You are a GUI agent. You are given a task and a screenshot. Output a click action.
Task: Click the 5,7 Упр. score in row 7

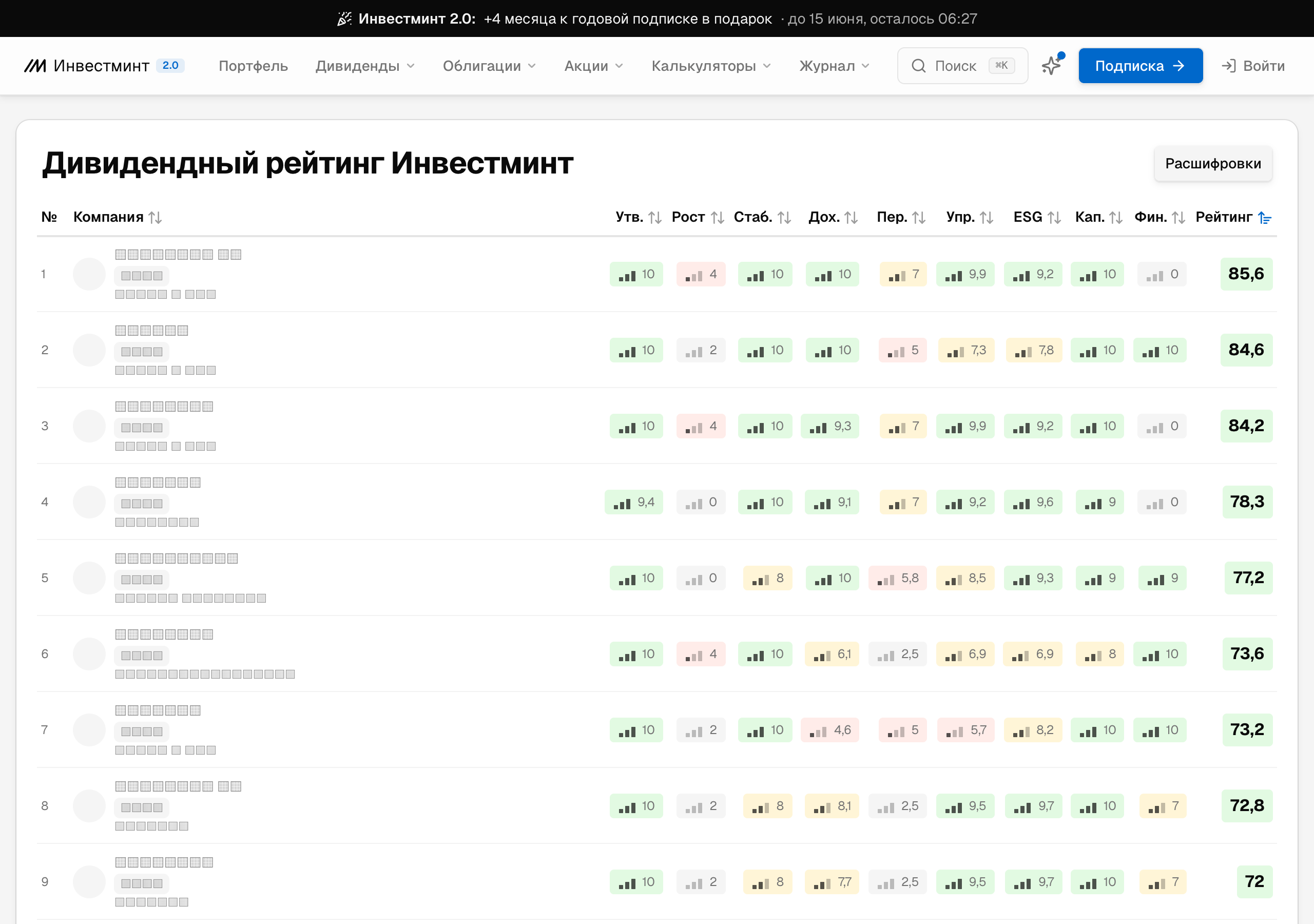(x=965, y=730)
